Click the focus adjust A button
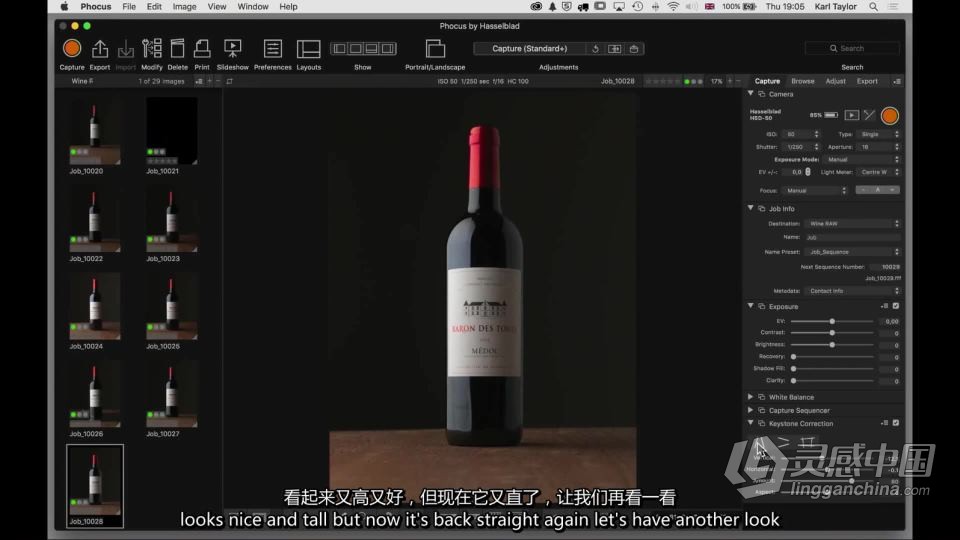960x540 pixels. 877,190
